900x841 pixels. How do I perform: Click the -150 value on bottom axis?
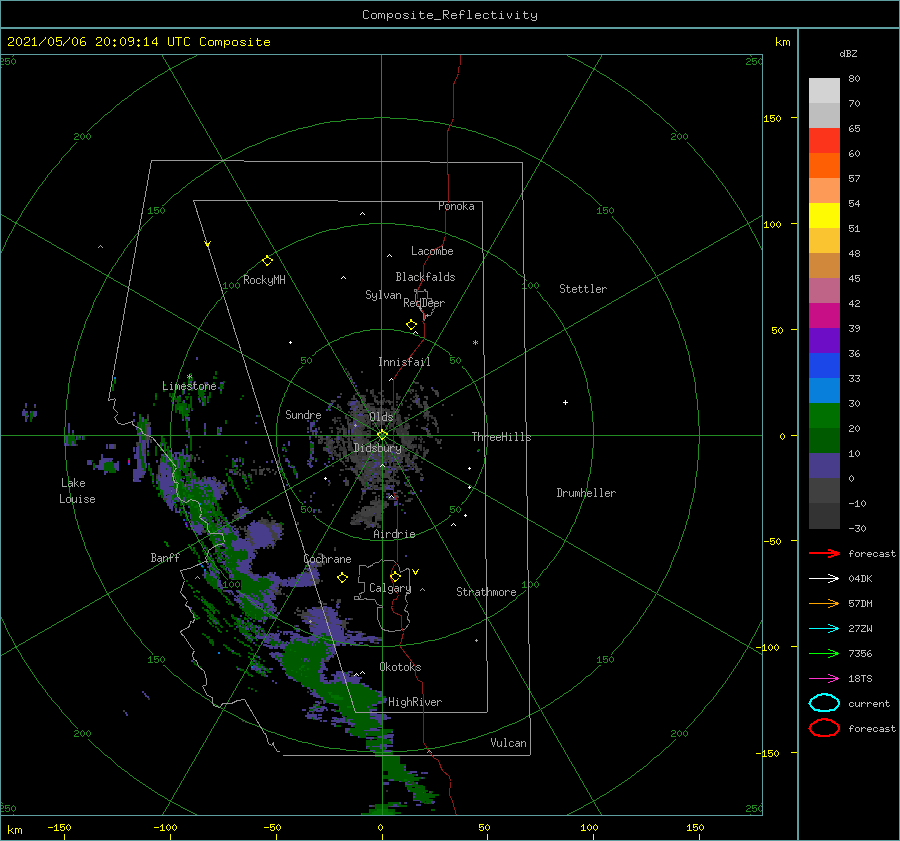(59, 827)
